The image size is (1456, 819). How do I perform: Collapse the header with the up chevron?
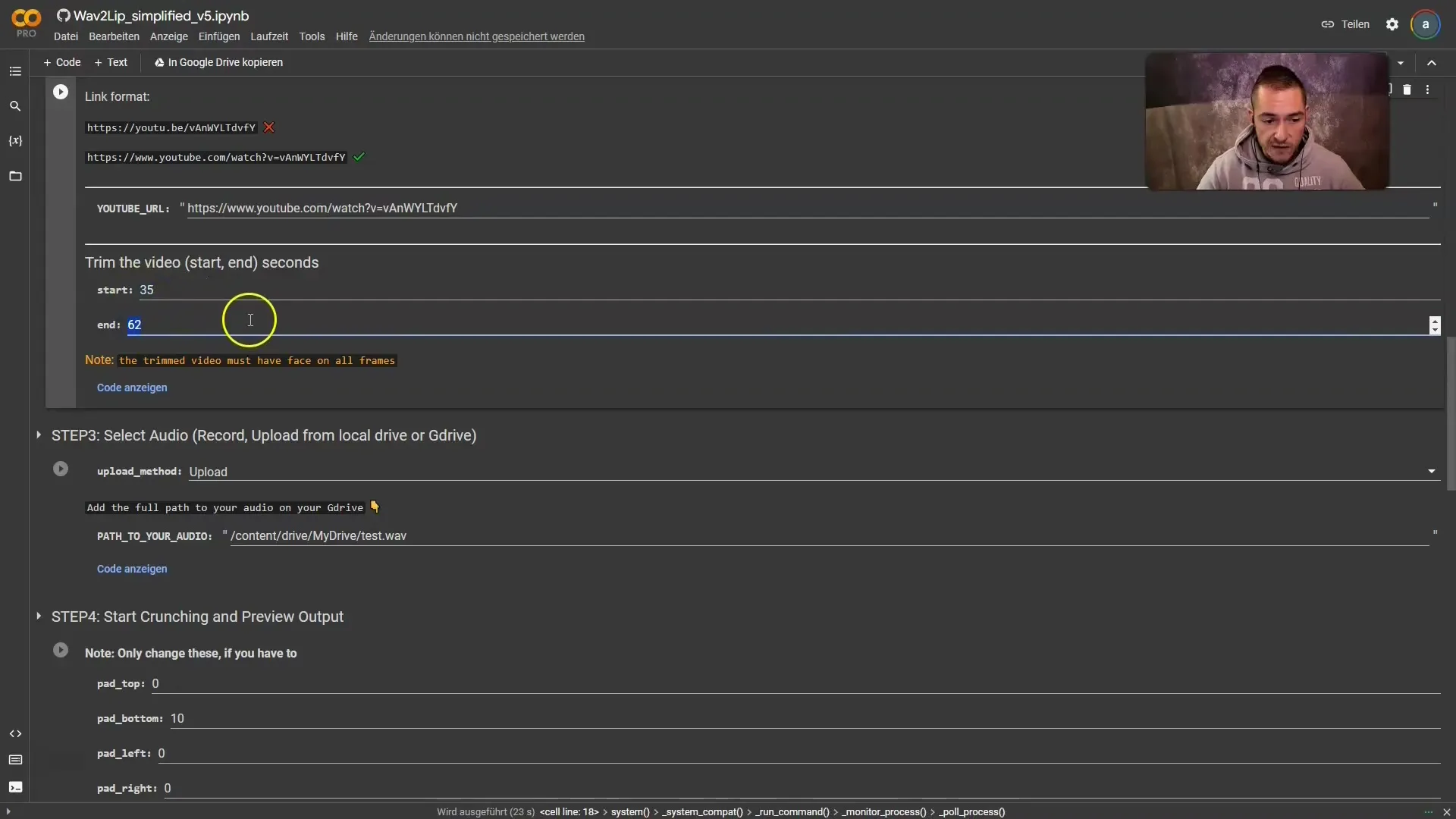1432,63
